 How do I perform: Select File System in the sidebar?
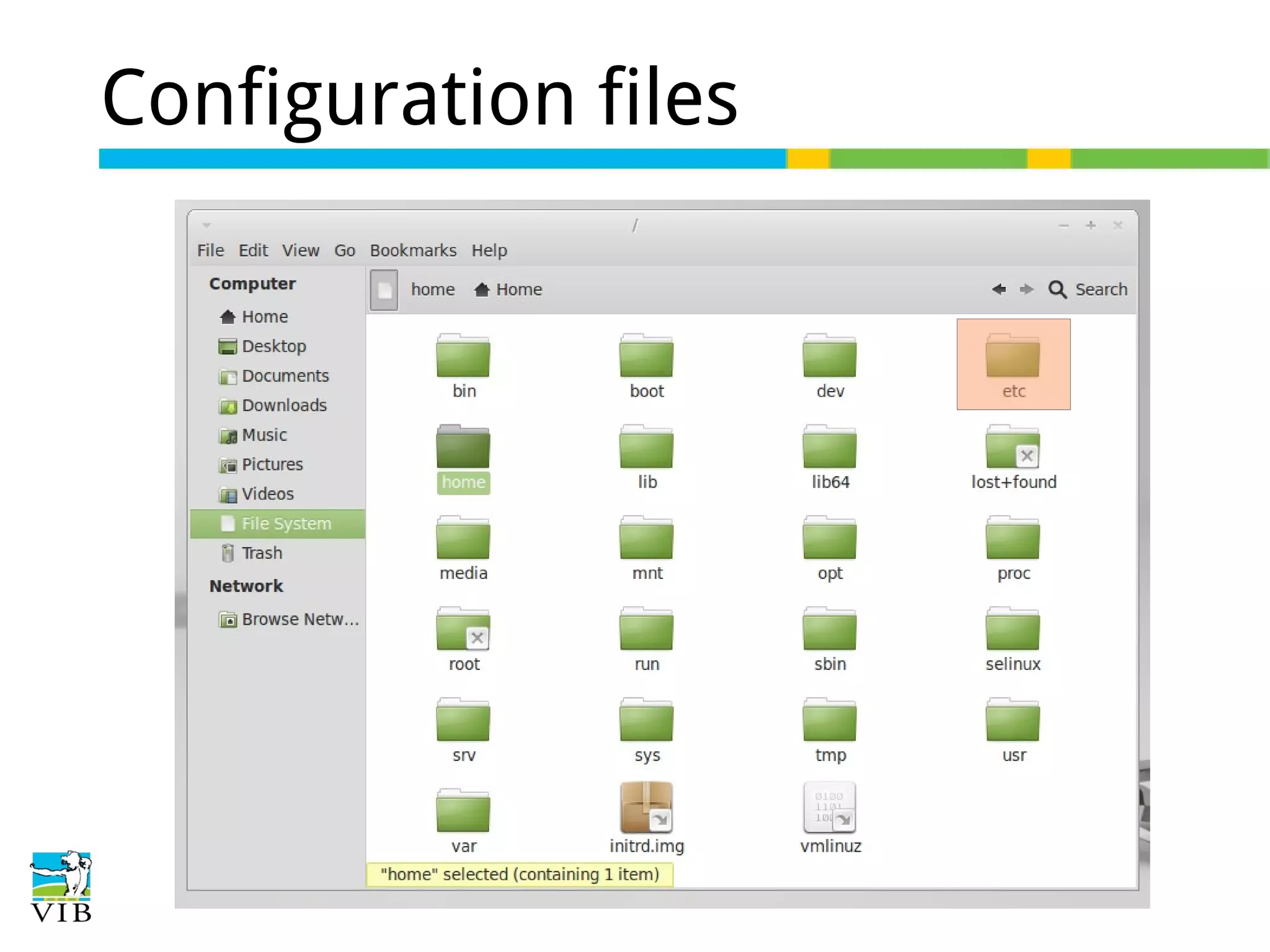[278, 524]
